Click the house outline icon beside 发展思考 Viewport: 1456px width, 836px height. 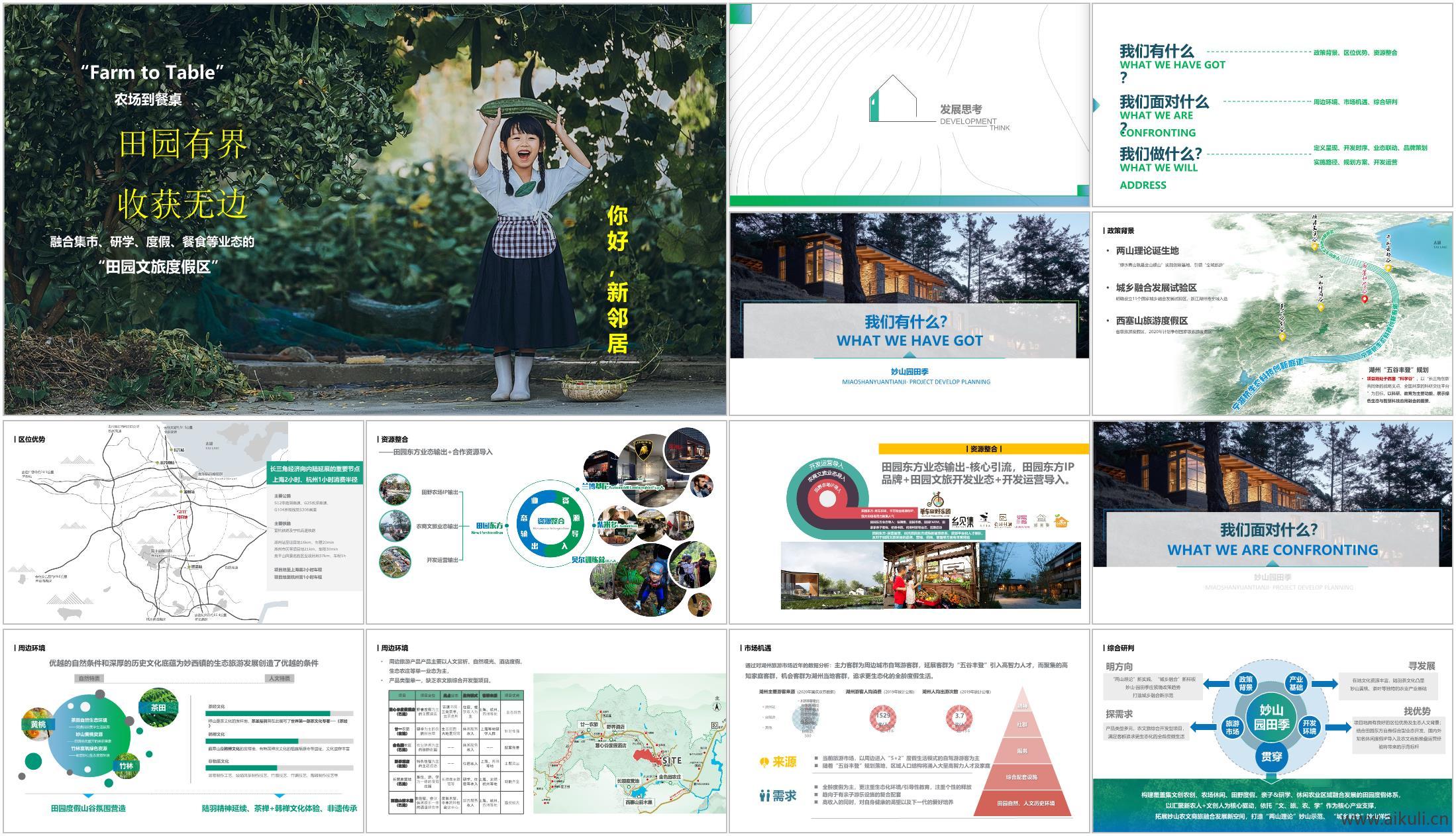click(893, 99)
